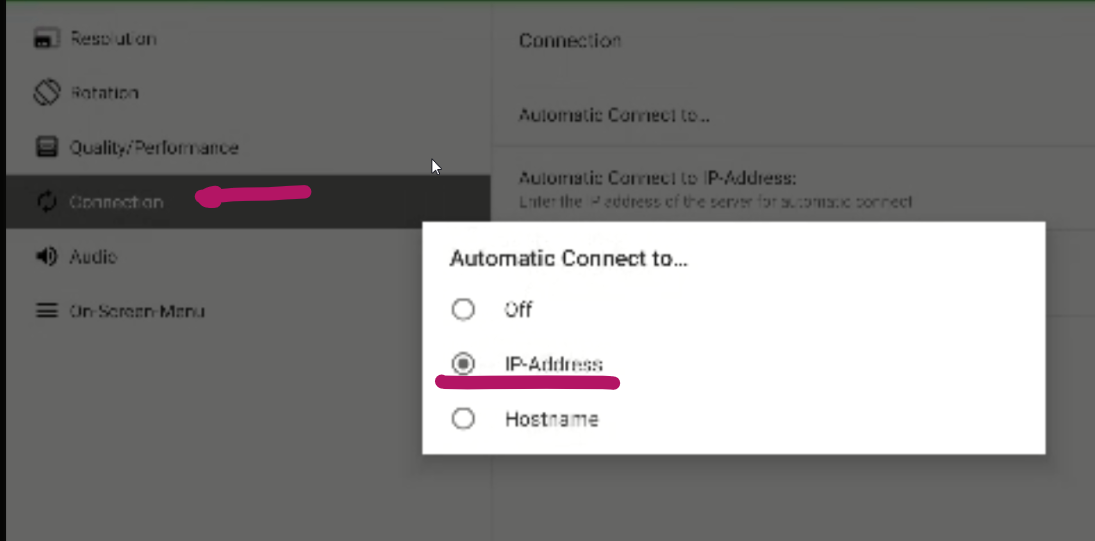Open the On-Screen Menu settings label
The image size is (1095, 541).
point(137,311)
